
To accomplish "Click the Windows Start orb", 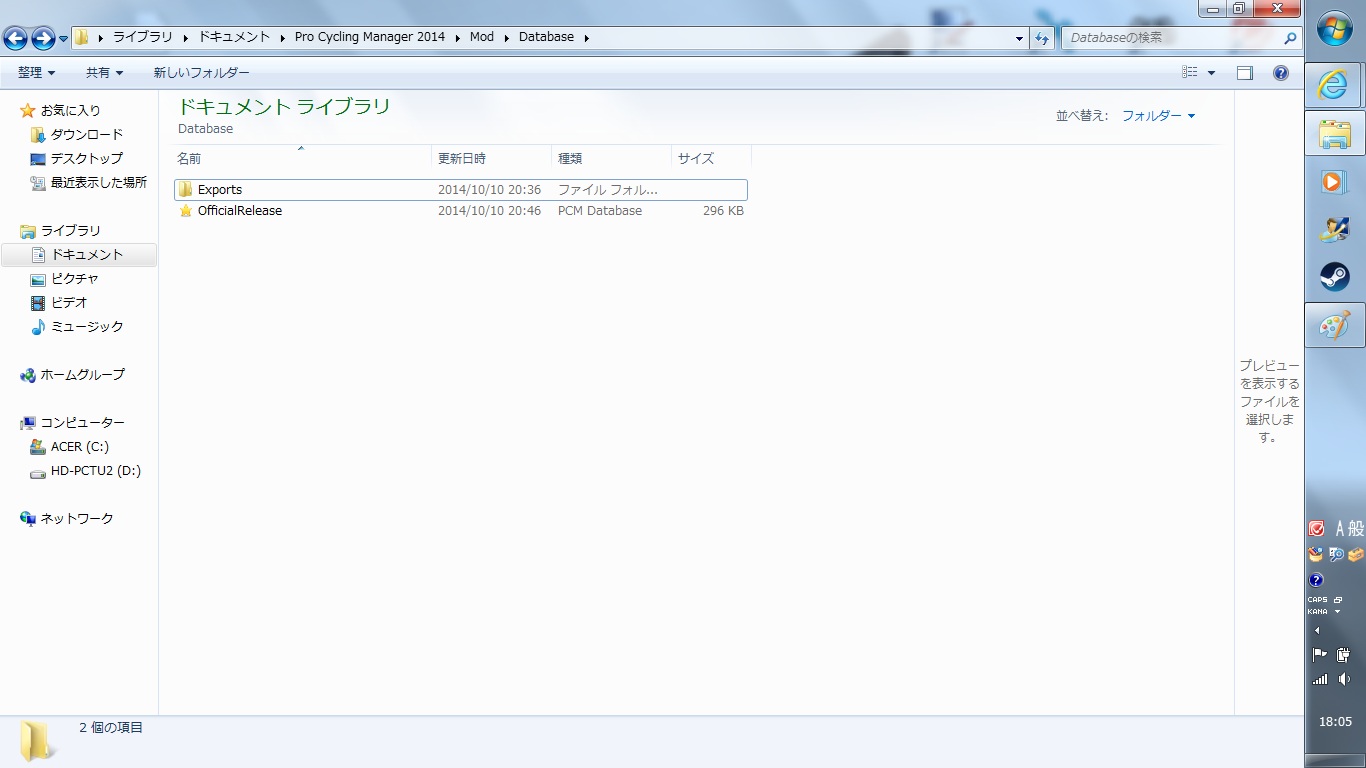I will coord(1334,29).
